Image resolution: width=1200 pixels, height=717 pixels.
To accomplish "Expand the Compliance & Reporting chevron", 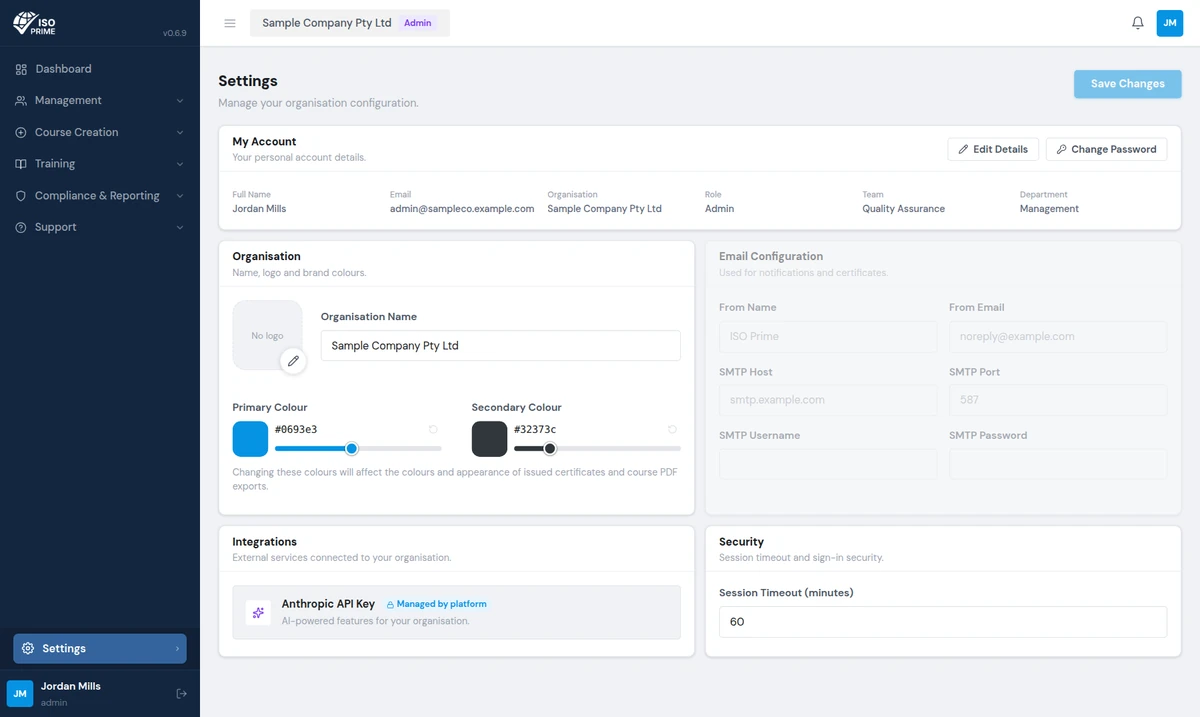I will click(x=180, y=196).
